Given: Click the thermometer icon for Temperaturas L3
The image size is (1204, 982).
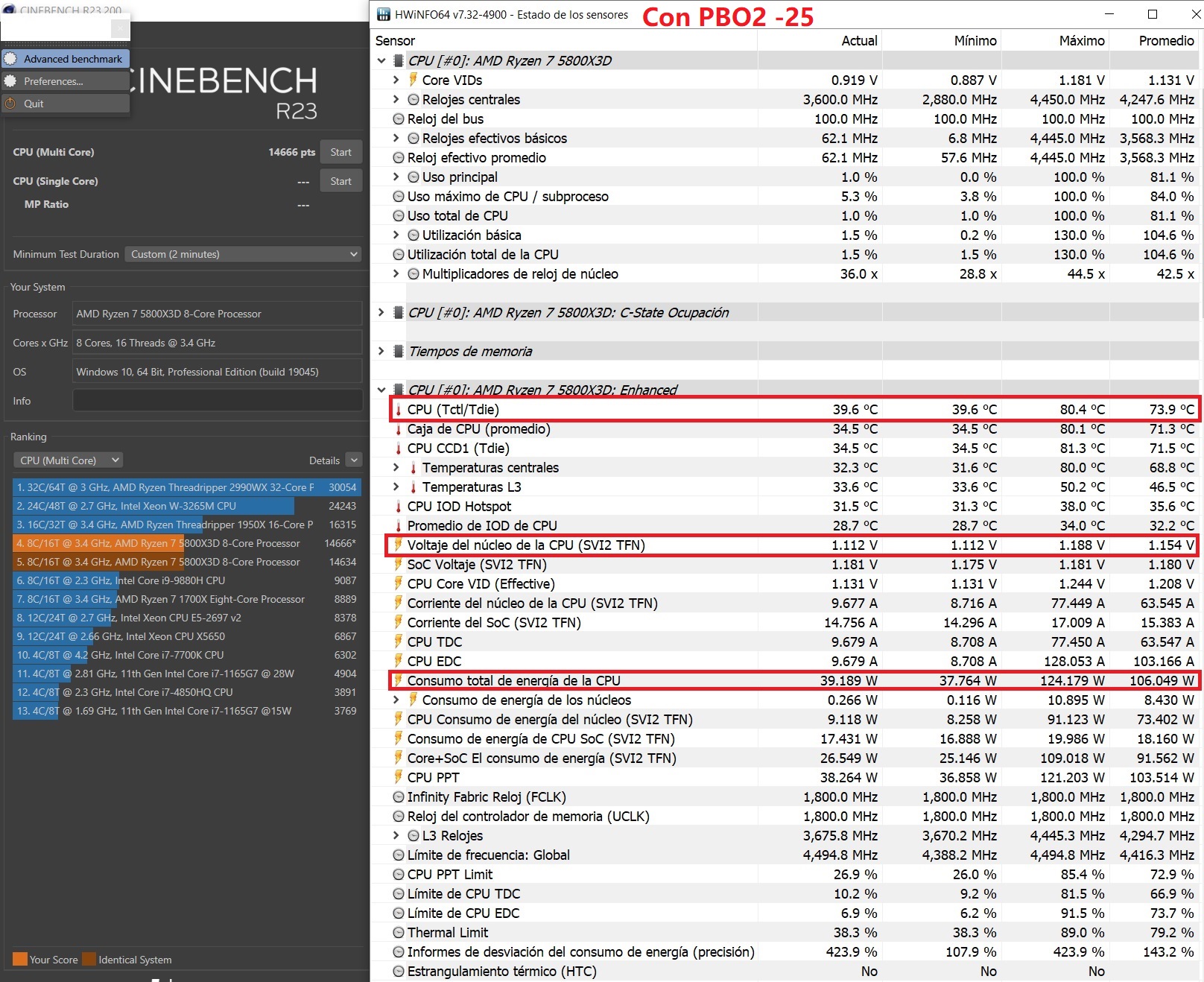Looking at the screenshot, I should 414,487.
